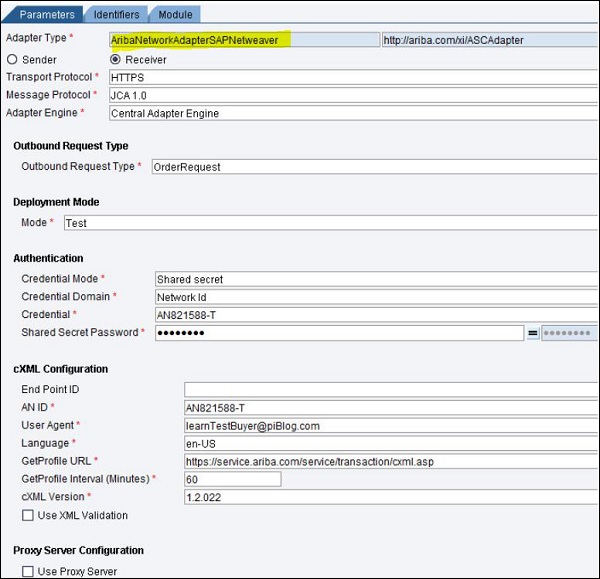Focus the empty End Point ID field

(x=390, y=389)
